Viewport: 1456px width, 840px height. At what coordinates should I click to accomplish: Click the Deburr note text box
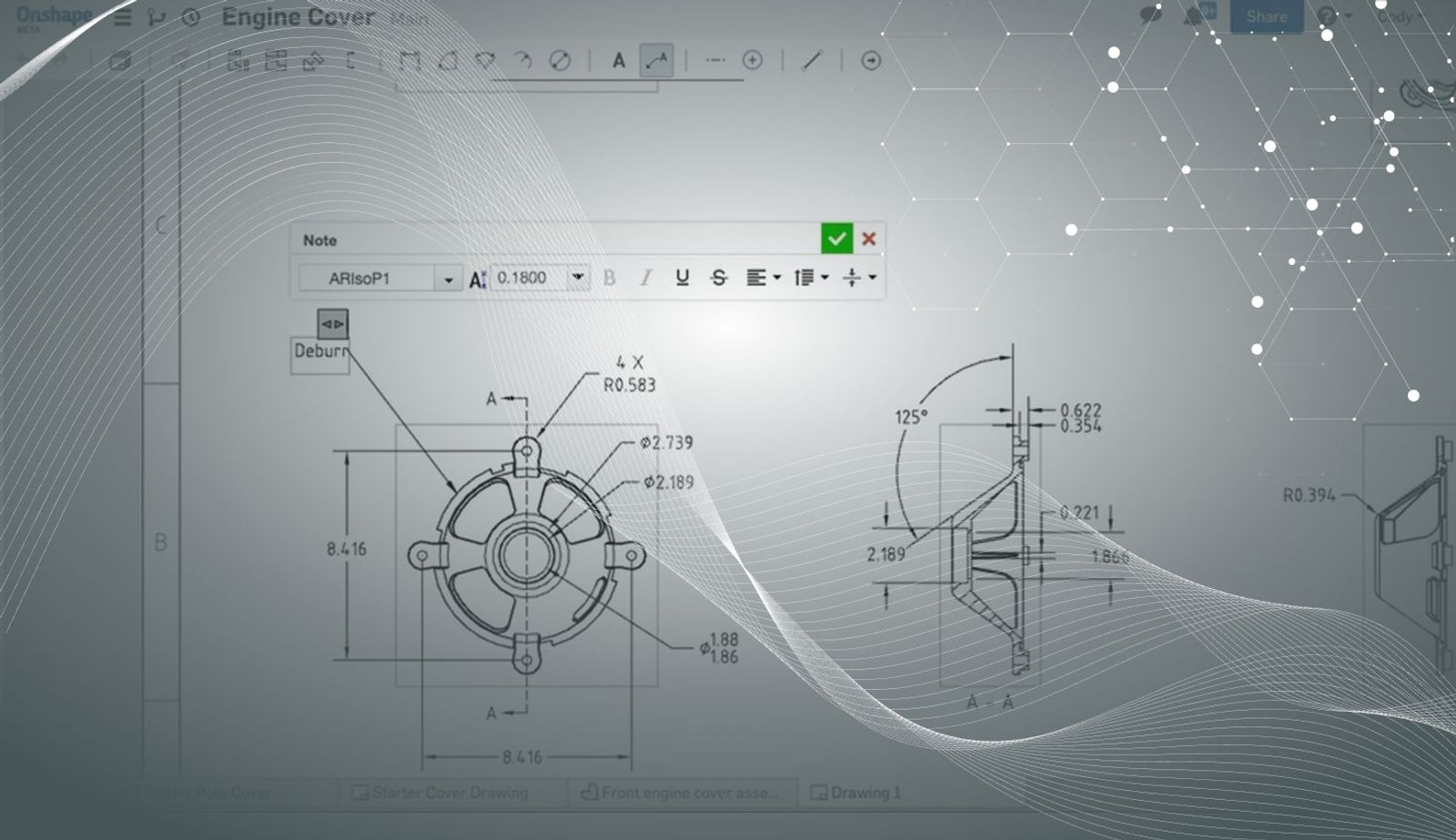point(319,351)
